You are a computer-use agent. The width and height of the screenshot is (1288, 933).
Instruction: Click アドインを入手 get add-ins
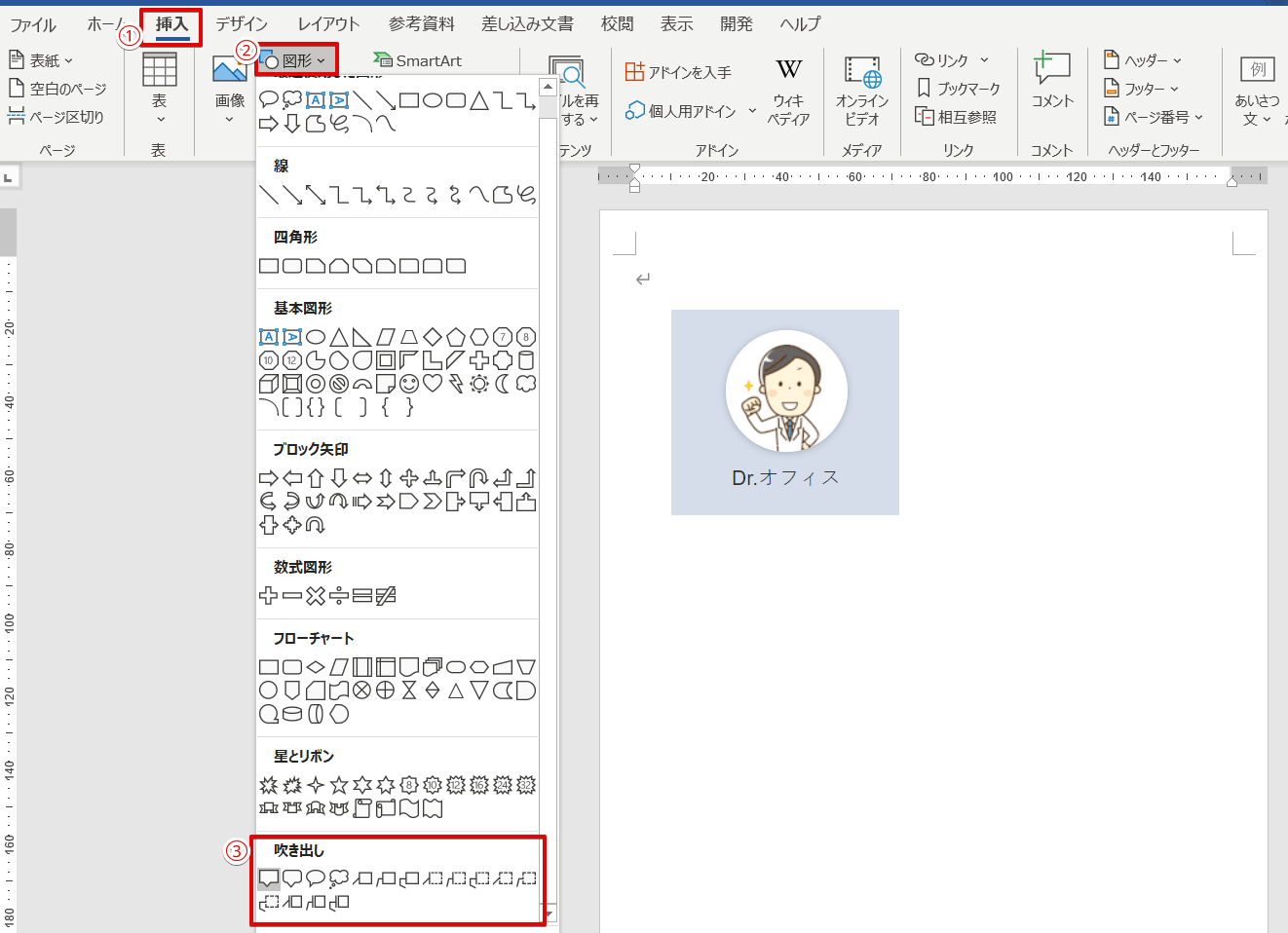click(679, 72)
